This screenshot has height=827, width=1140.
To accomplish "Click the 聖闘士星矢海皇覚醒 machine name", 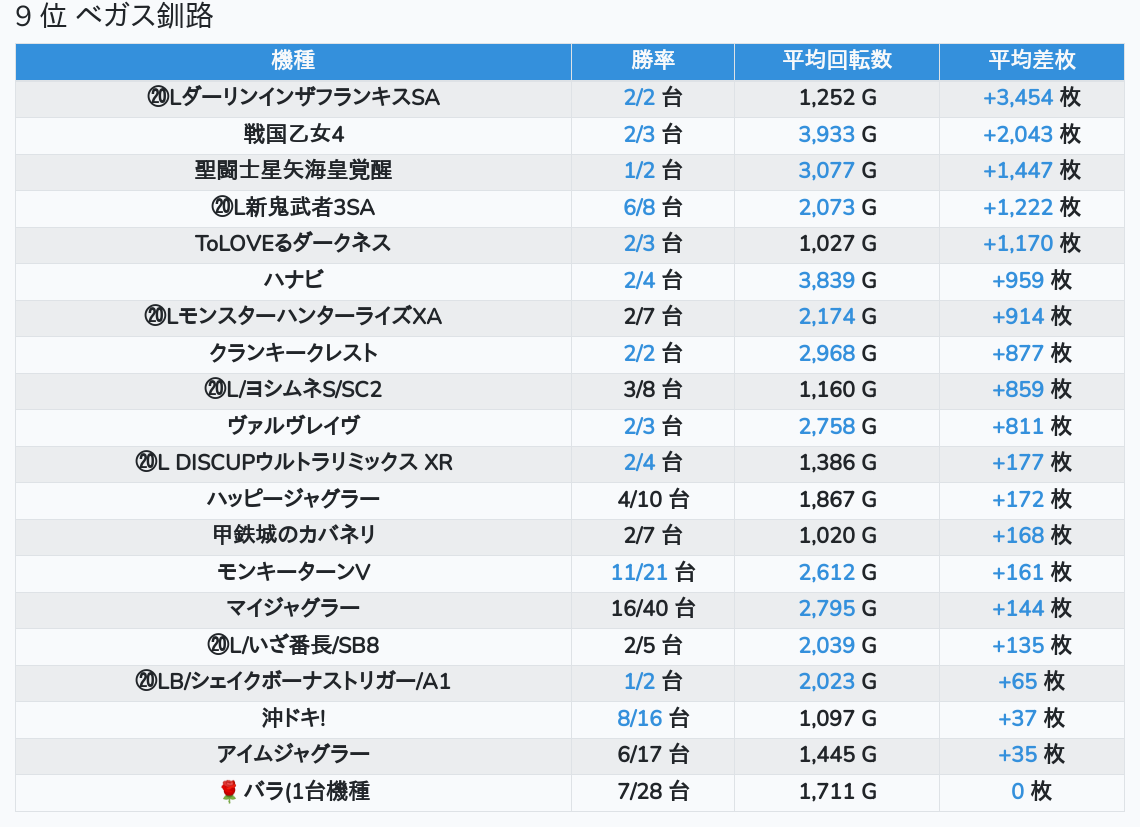I will (x=293, y=171).
